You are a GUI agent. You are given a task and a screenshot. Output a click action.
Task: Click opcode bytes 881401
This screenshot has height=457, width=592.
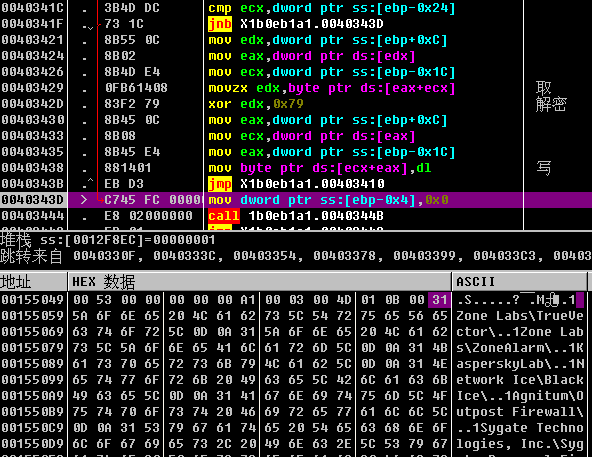click(128, 168)
